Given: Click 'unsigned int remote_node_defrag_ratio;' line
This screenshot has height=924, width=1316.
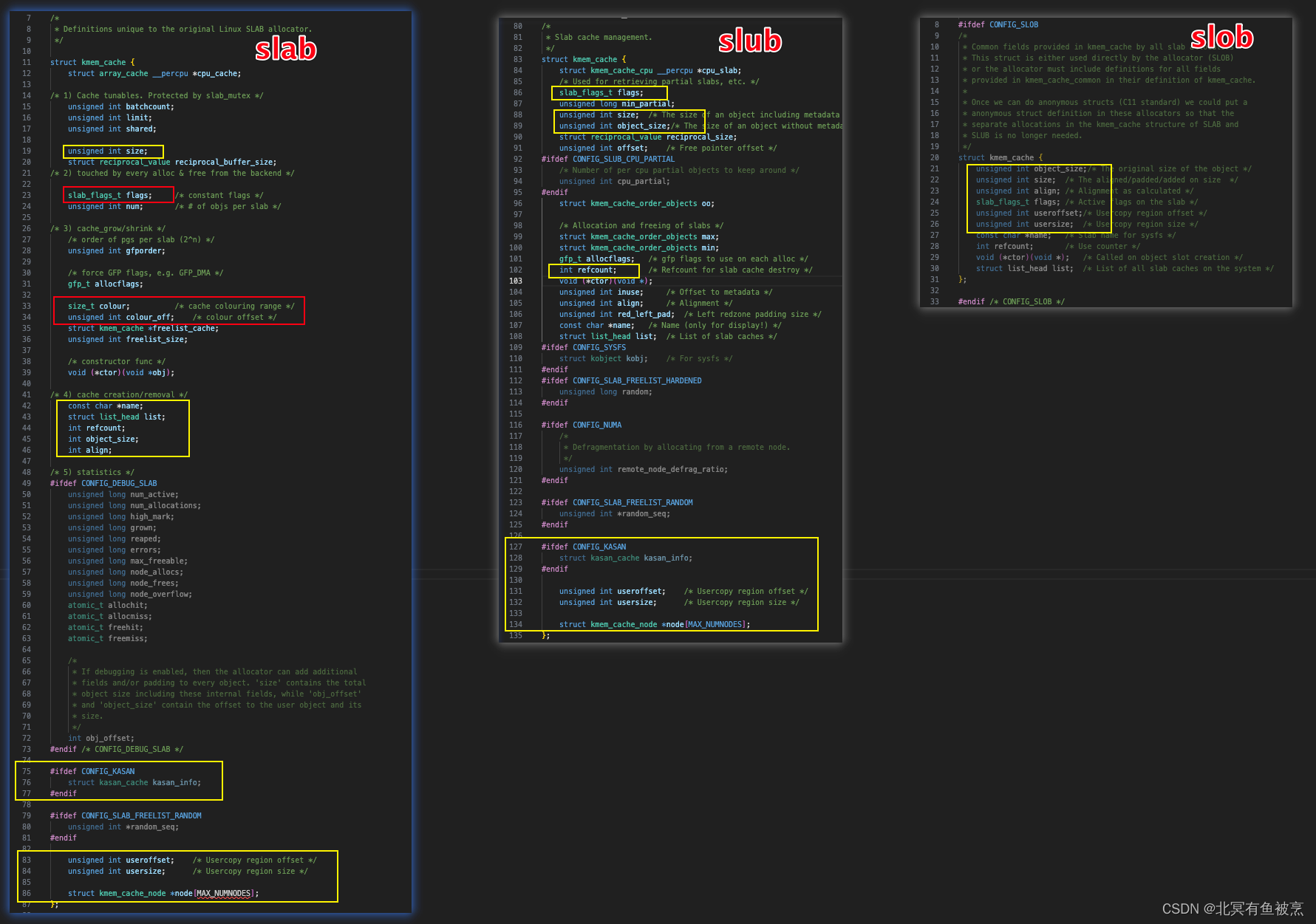Looking at the screenshot, I should (644, 469).
